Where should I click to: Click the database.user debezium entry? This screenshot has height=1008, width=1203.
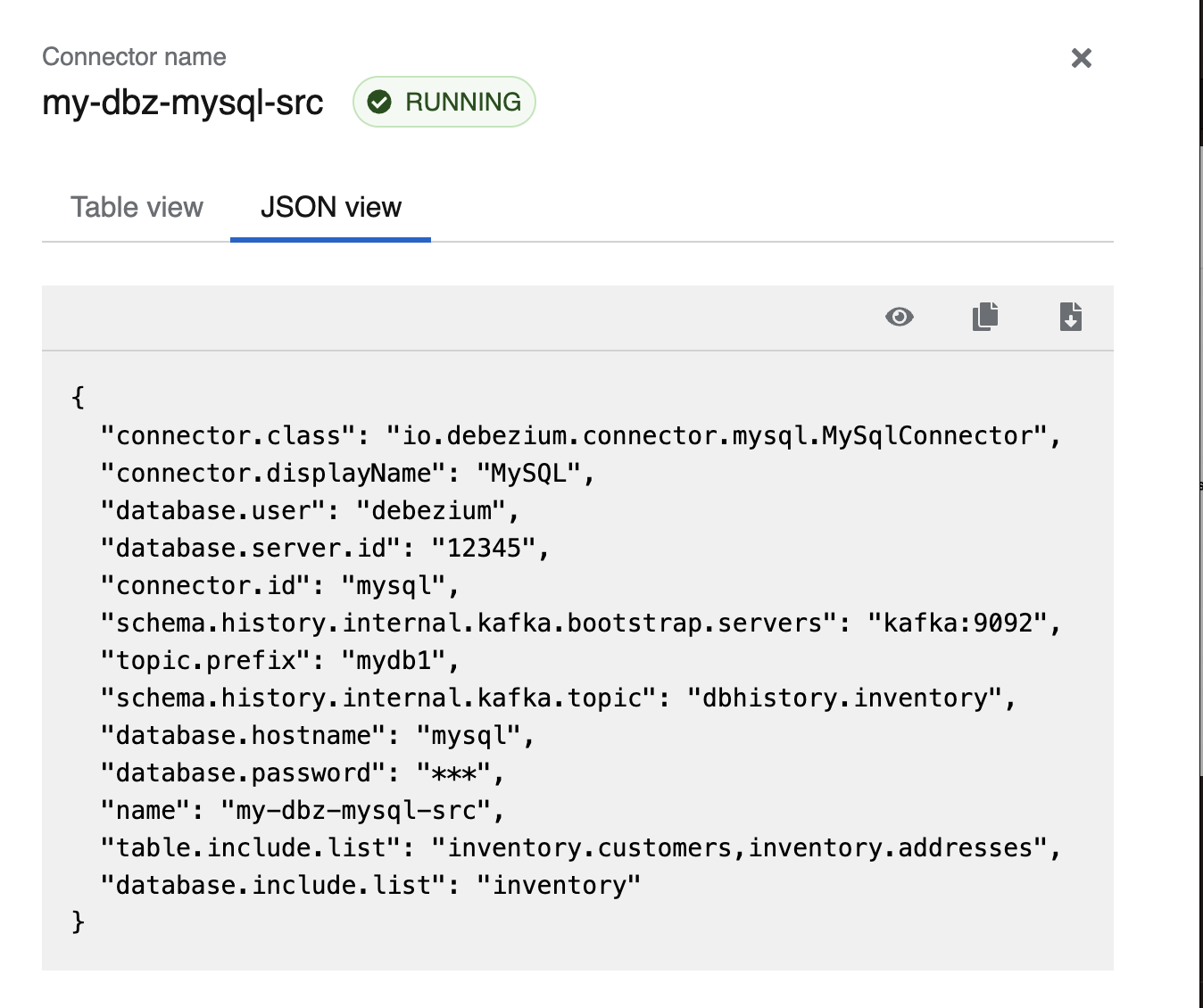310,510
